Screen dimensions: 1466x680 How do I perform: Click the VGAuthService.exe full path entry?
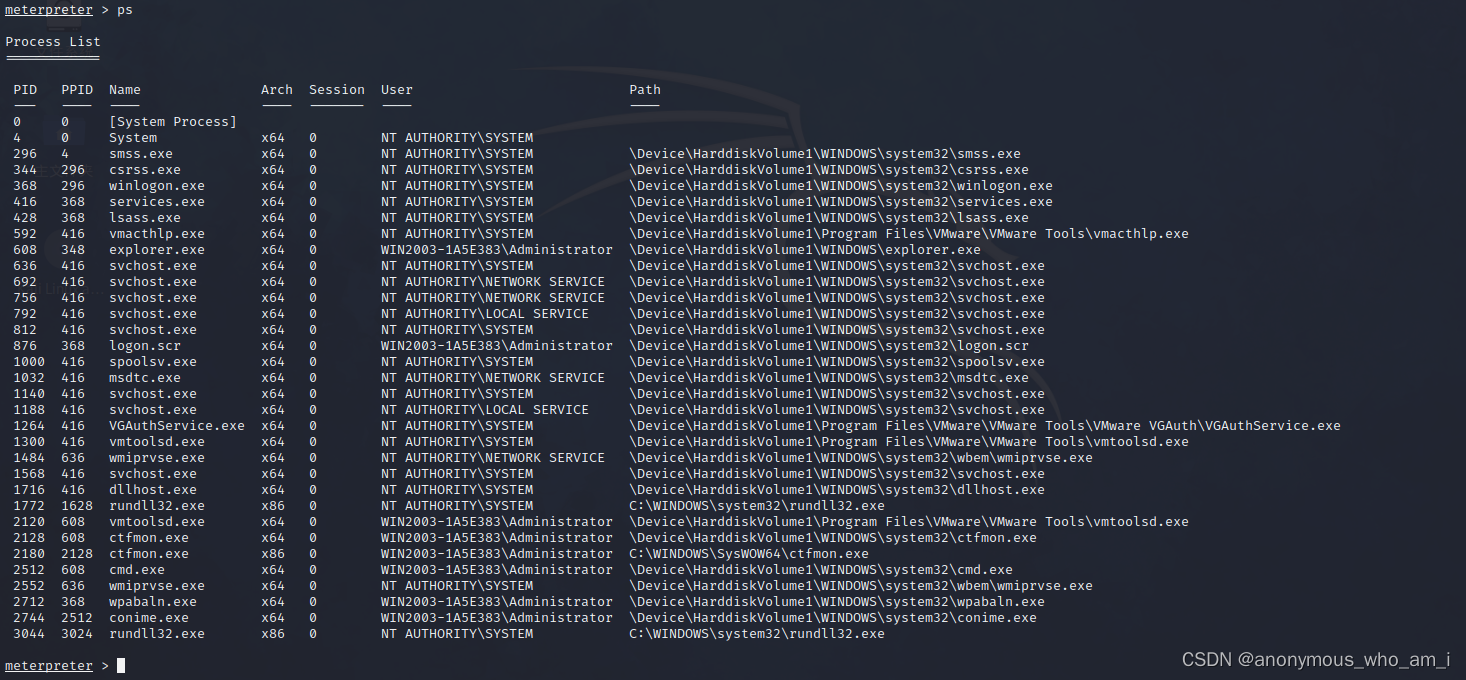[x=985, y=426]
